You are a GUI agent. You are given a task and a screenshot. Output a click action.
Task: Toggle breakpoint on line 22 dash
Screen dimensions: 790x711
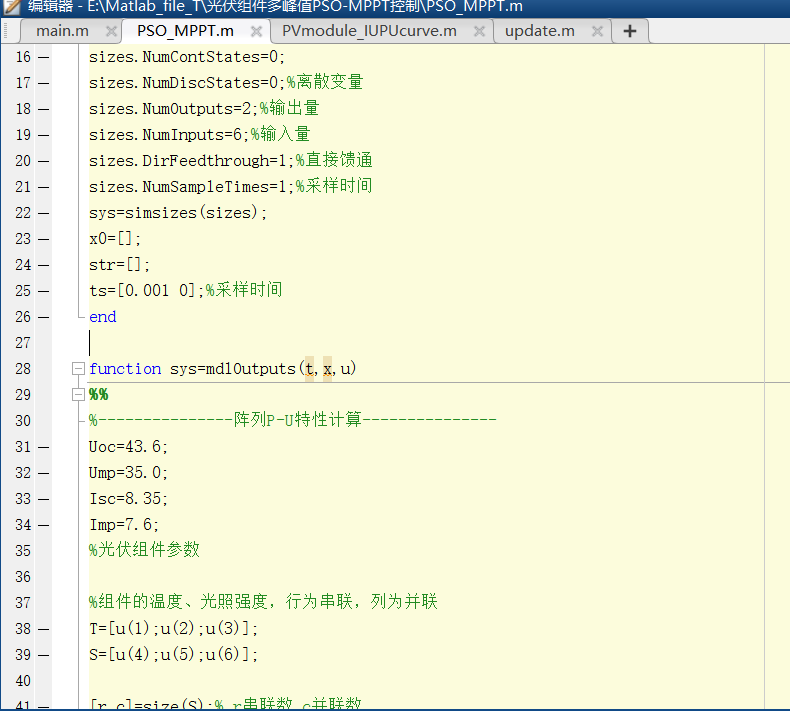[x=43, y=213]
